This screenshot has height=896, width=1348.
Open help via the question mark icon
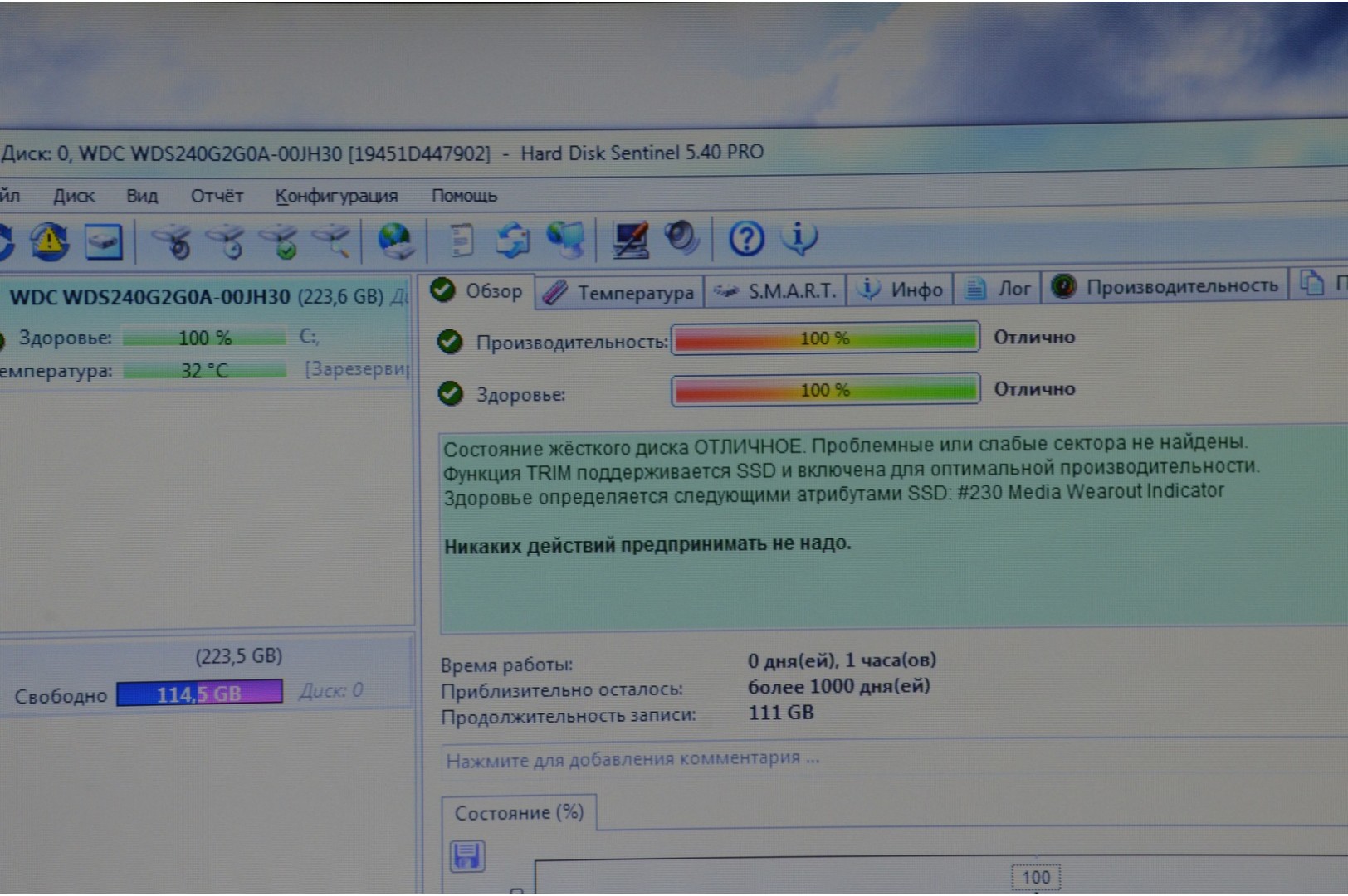pyautogui.click(x=745, y=239)
